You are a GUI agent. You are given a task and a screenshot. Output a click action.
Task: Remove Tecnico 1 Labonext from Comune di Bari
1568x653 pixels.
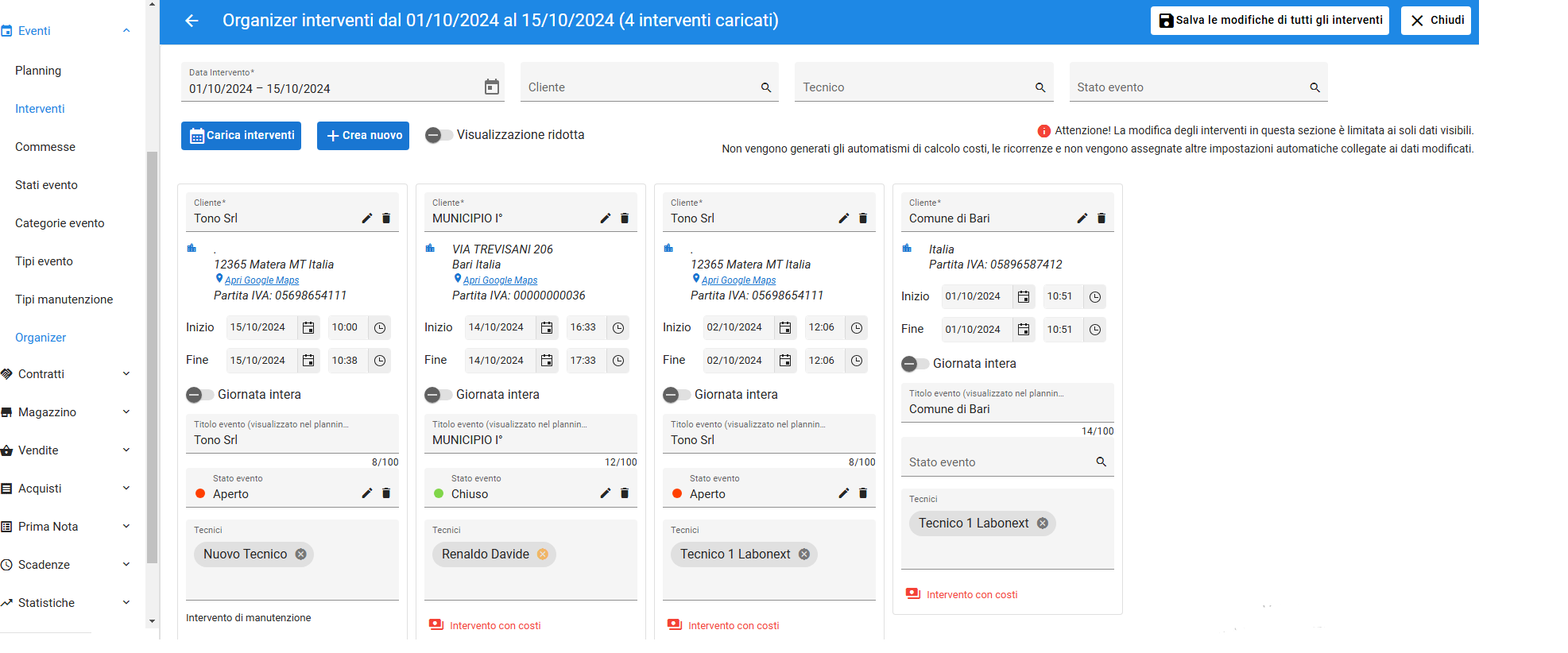[1043, 524]
